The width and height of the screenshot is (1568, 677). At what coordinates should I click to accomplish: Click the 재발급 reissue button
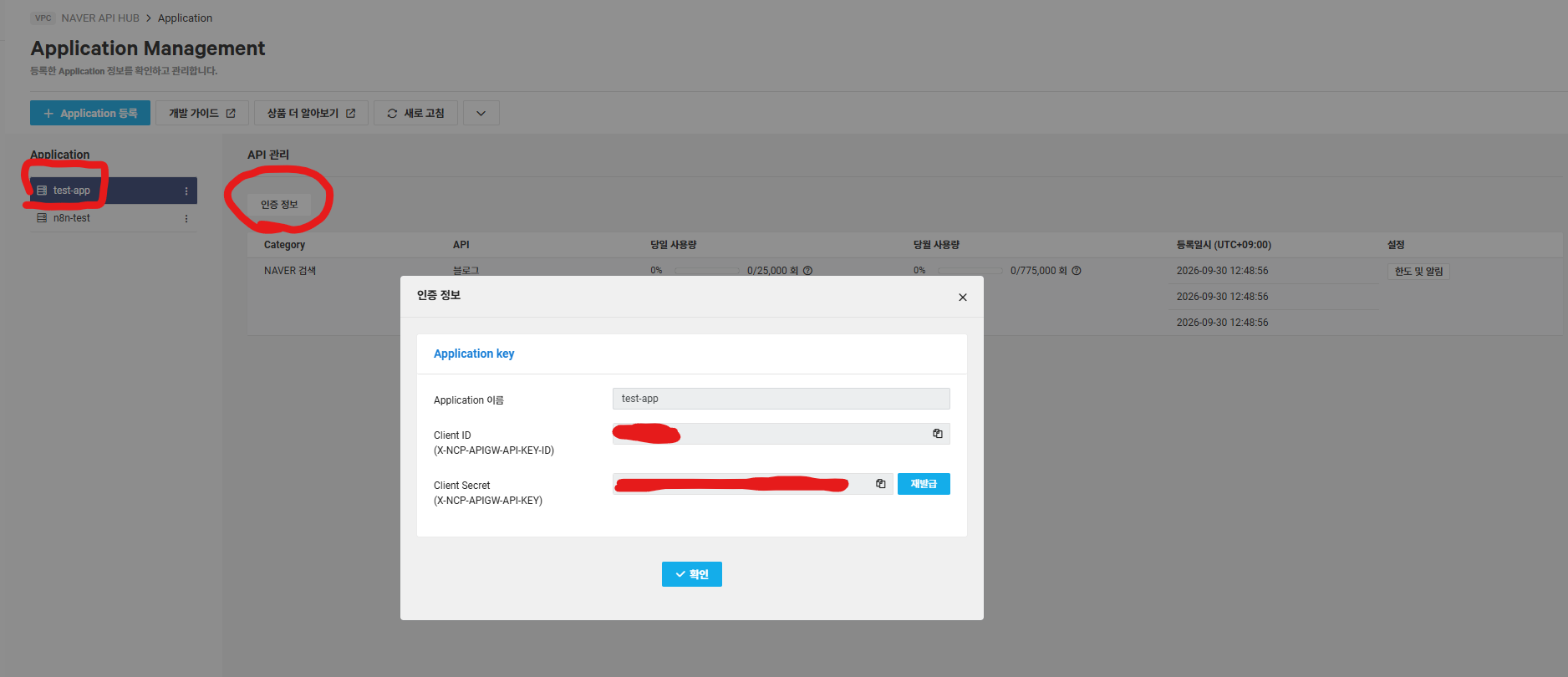click(x=924, y=484)
